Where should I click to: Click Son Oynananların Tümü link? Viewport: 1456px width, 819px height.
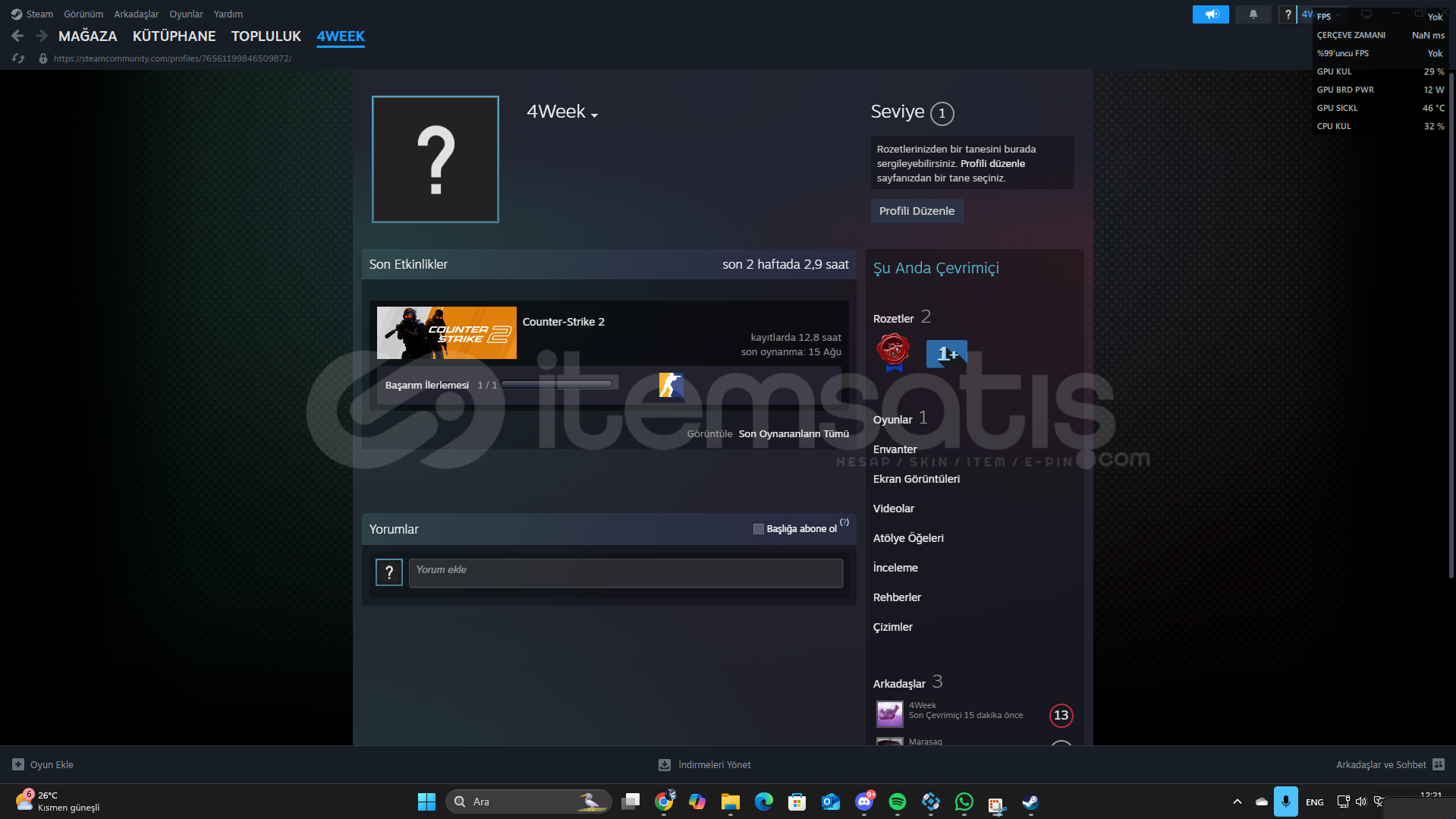tap(794, 433)
